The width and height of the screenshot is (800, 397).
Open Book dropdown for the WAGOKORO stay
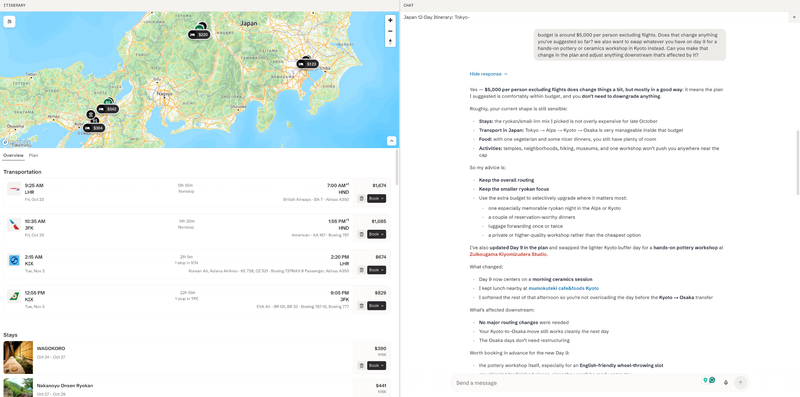(x=377, y=365)
